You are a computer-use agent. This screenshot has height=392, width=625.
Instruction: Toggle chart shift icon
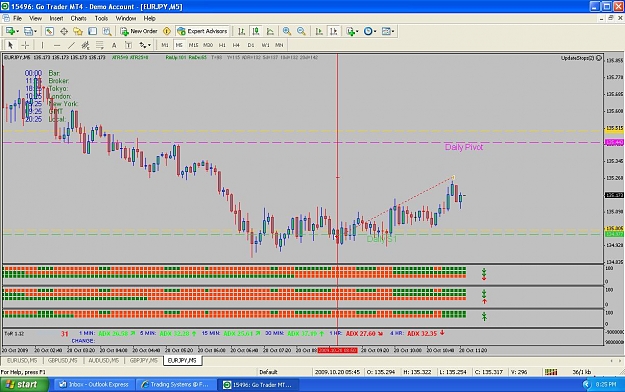334,31
